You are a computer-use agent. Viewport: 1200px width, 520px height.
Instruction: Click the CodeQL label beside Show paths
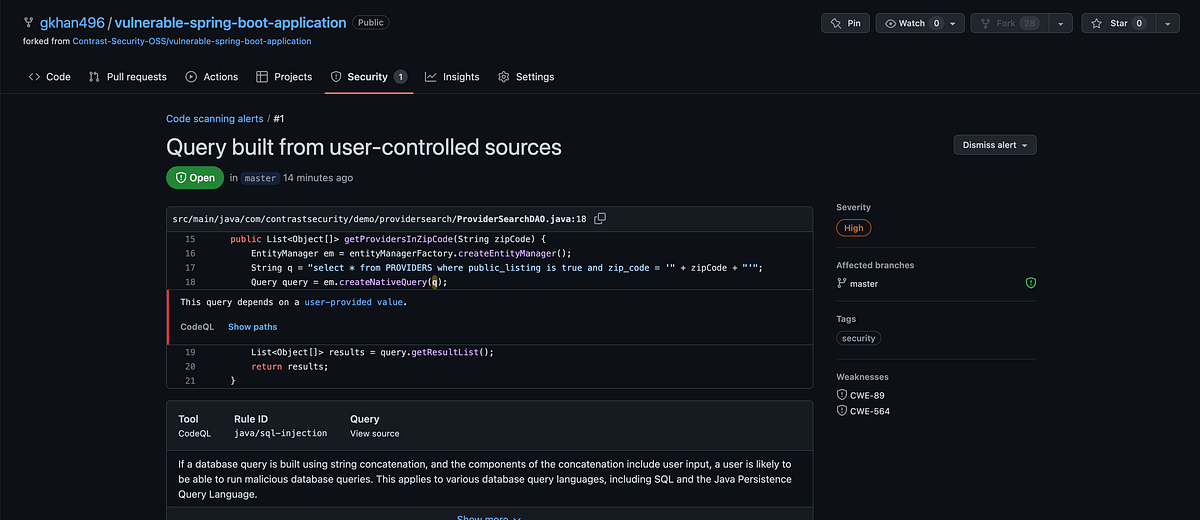[x=196, y=327]
